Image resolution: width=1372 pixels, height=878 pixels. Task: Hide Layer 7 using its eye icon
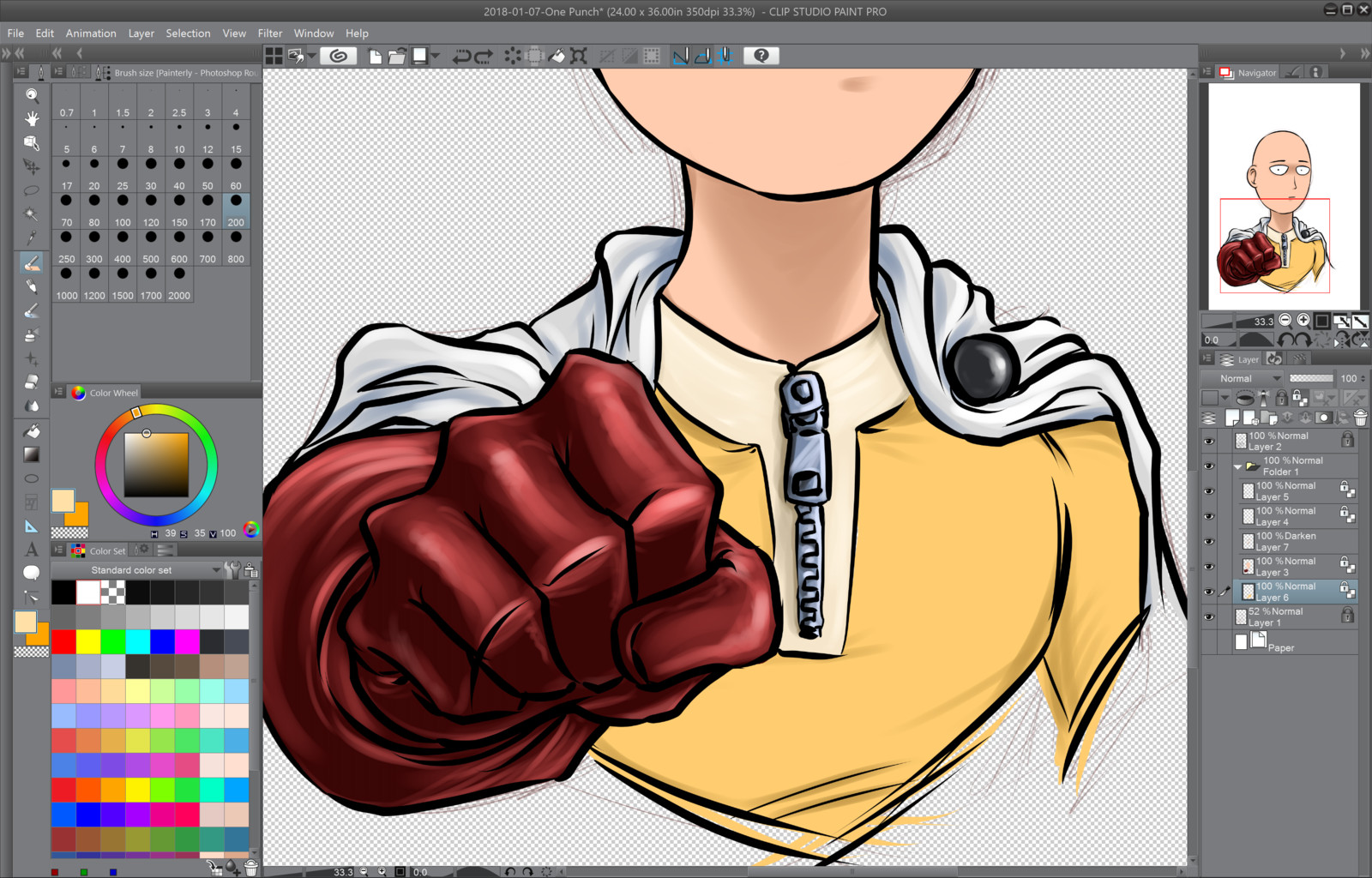click(x=1209, y=542)
